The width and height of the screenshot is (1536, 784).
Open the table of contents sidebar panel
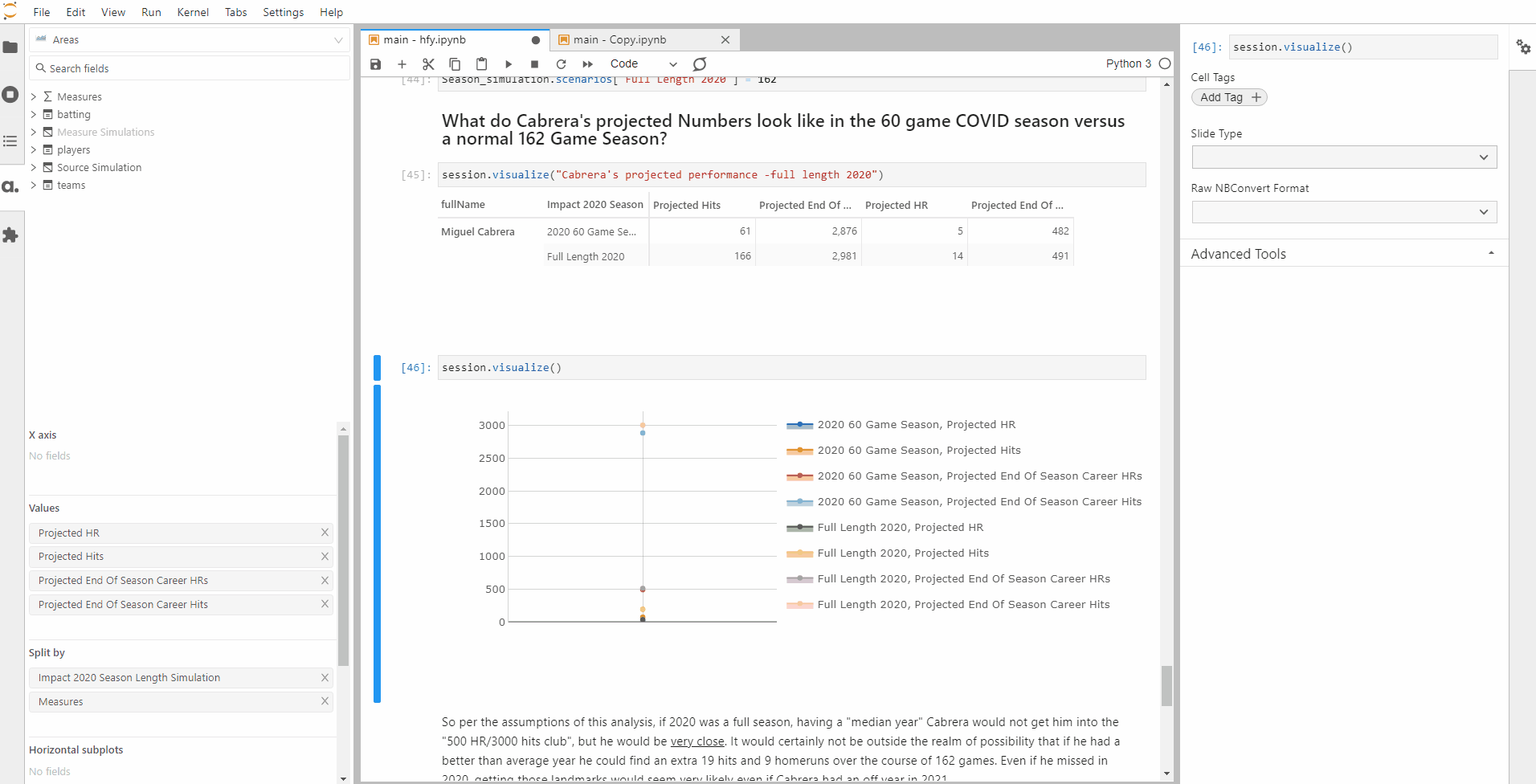[x=10, y=141]
